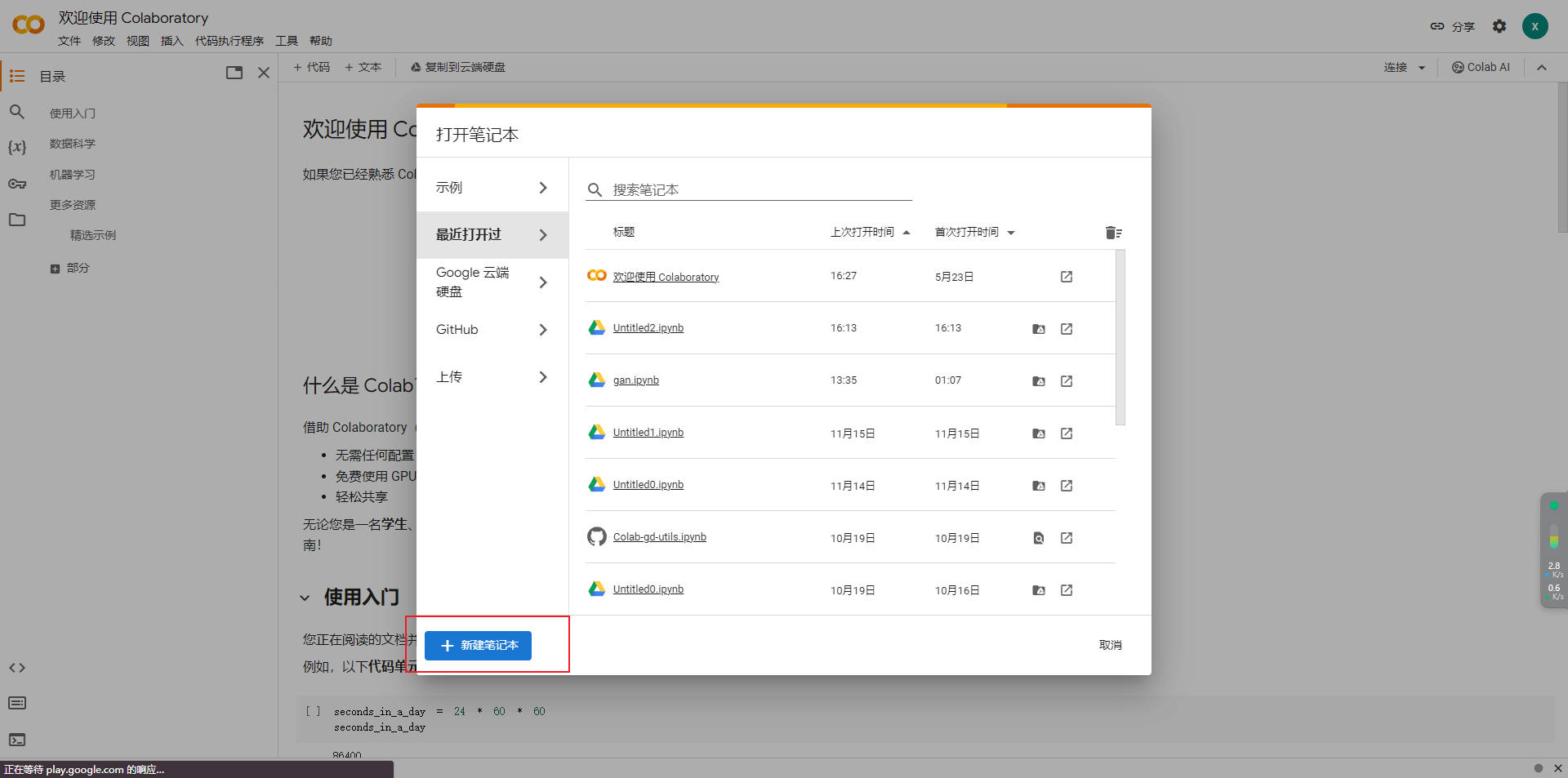1568x778 pixels.
Task: Pop out the table of contents panel
Action: pyautogui.click(x=234, y=73)
